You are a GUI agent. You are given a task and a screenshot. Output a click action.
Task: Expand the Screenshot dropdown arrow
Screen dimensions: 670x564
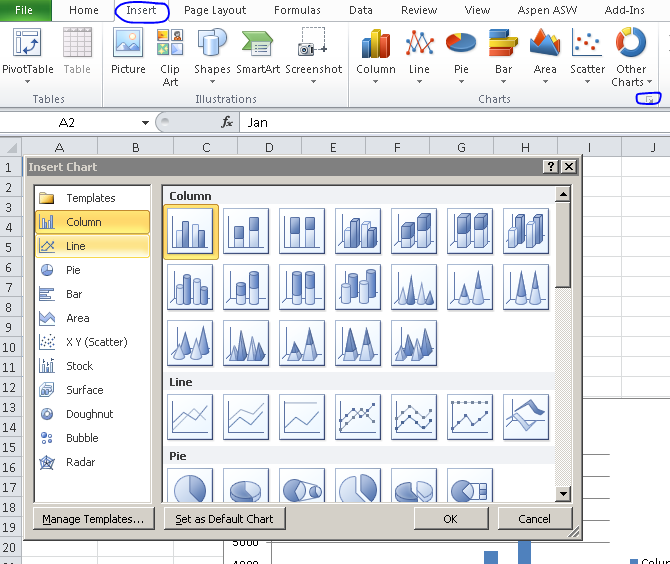pos(313,82)
